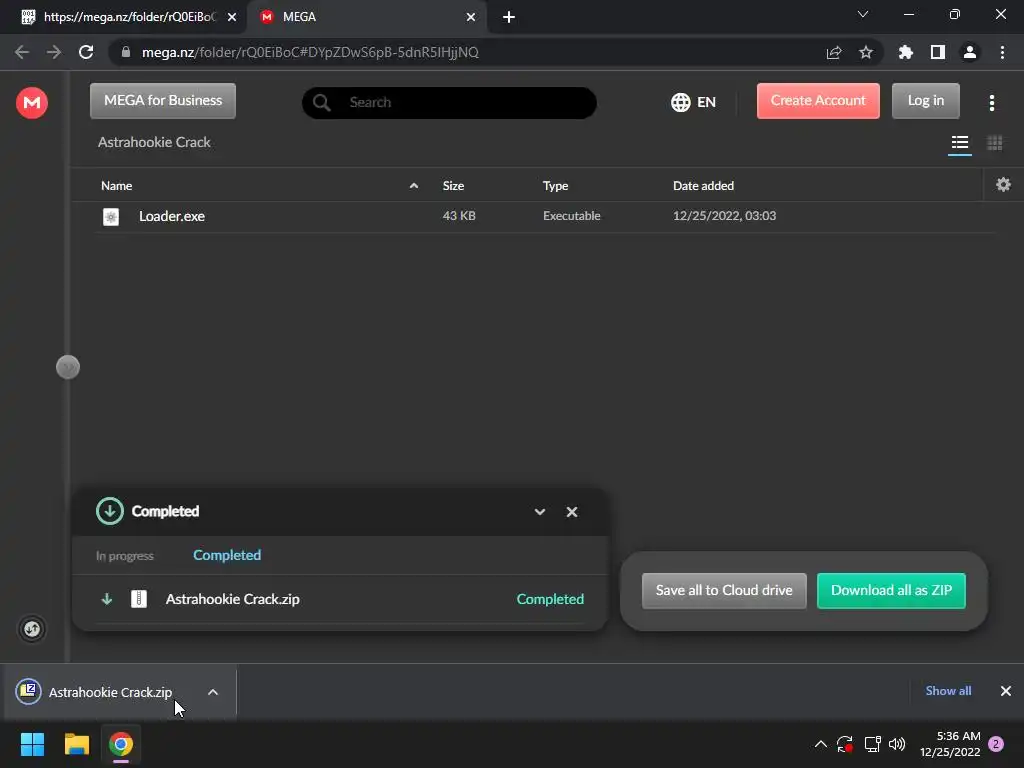The width and height of the screenshot is (1024, 768).
Task: Click Astrahookie Crack folder title
Action: click(x=154, y=142)
